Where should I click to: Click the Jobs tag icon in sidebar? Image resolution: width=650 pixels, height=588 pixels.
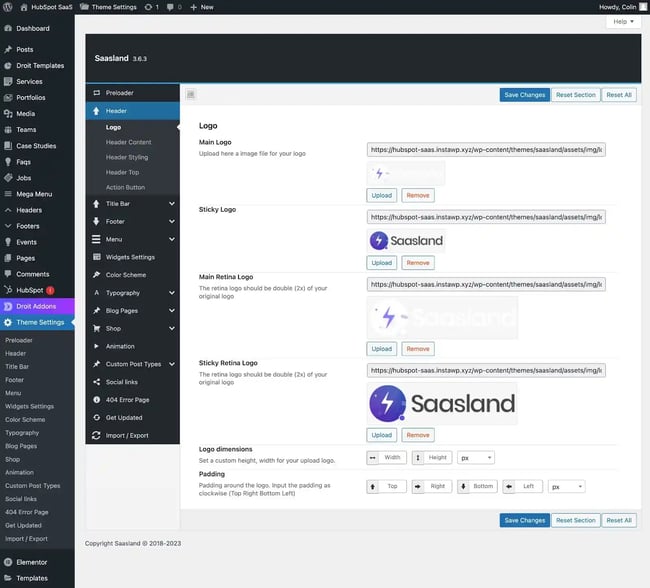pyautogui.click(x=8, y=178)
